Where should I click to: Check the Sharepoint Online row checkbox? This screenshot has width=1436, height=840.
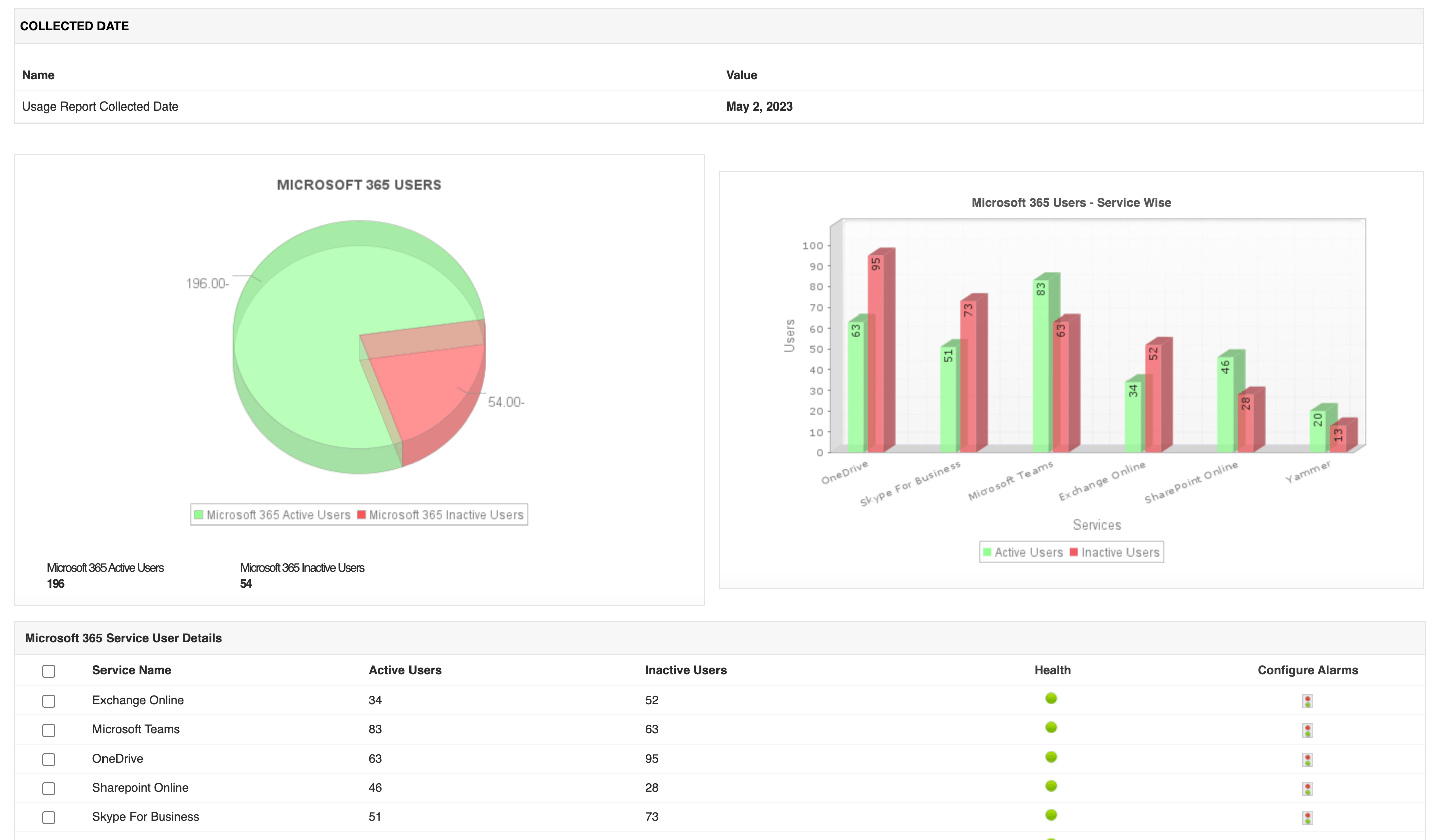click(x=49, y=788)
